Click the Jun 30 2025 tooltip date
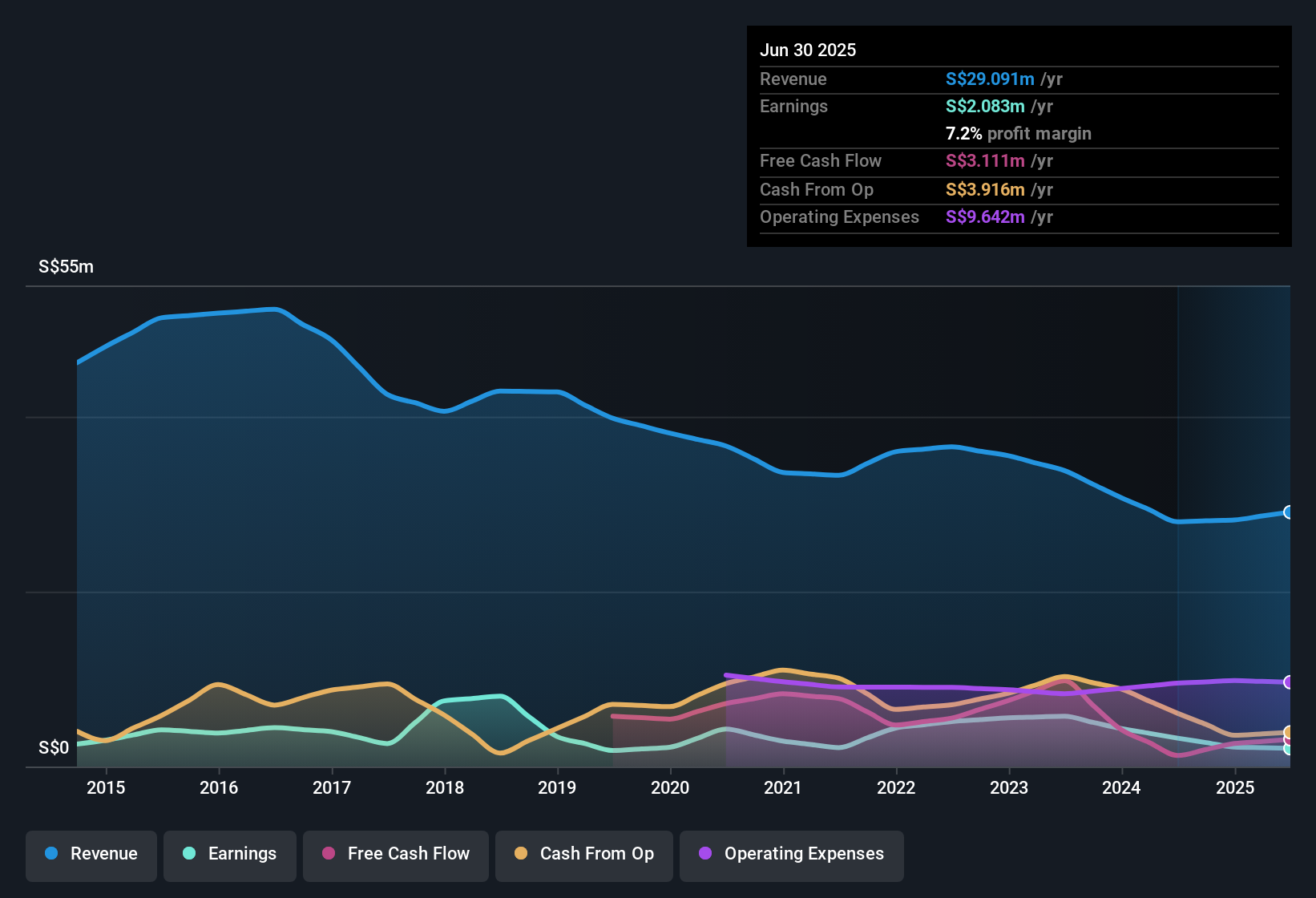The width and height of the screenshot is (1316, 898). click(808, 50)
